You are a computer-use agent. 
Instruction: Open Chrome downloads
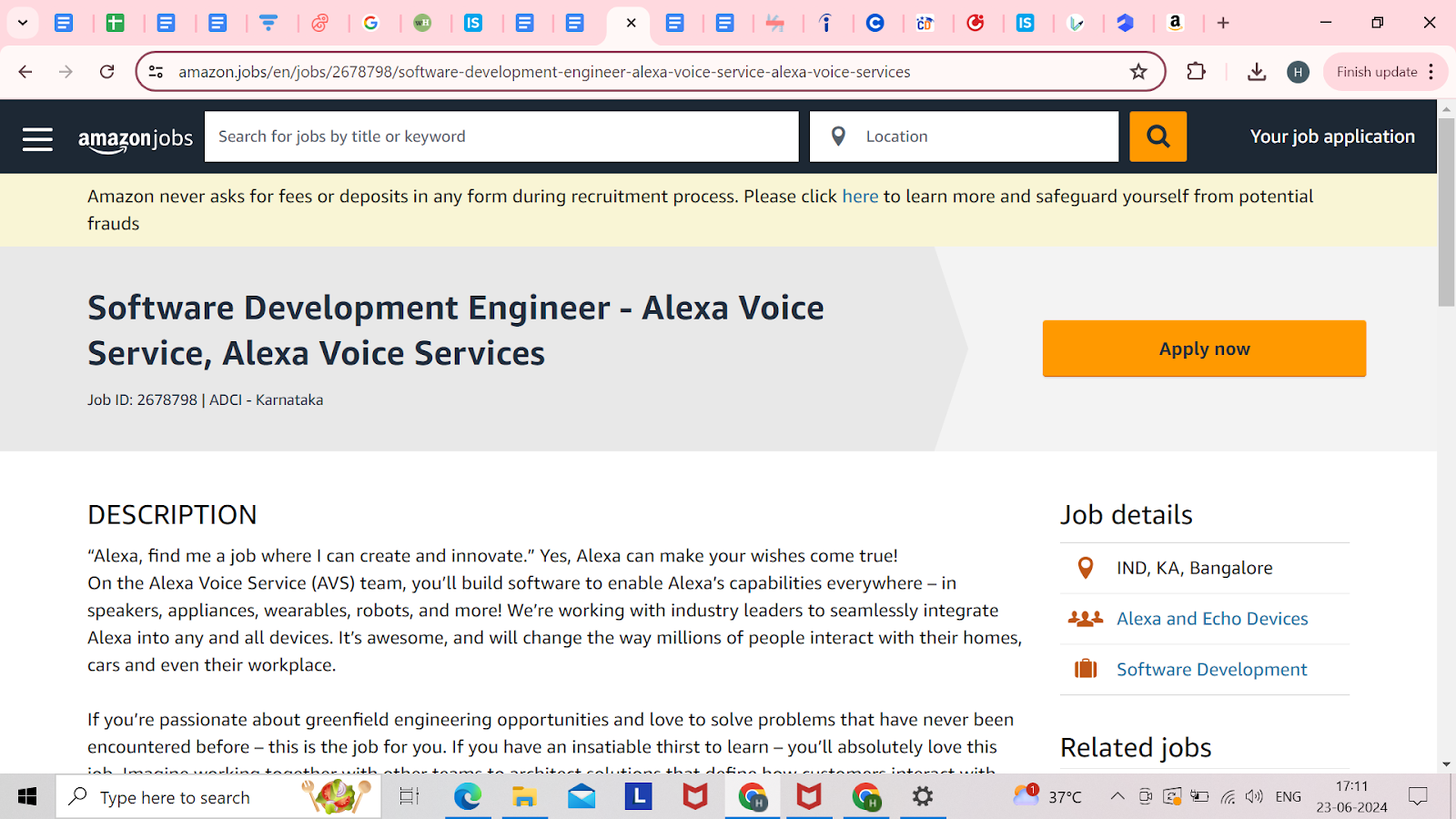1257,72
